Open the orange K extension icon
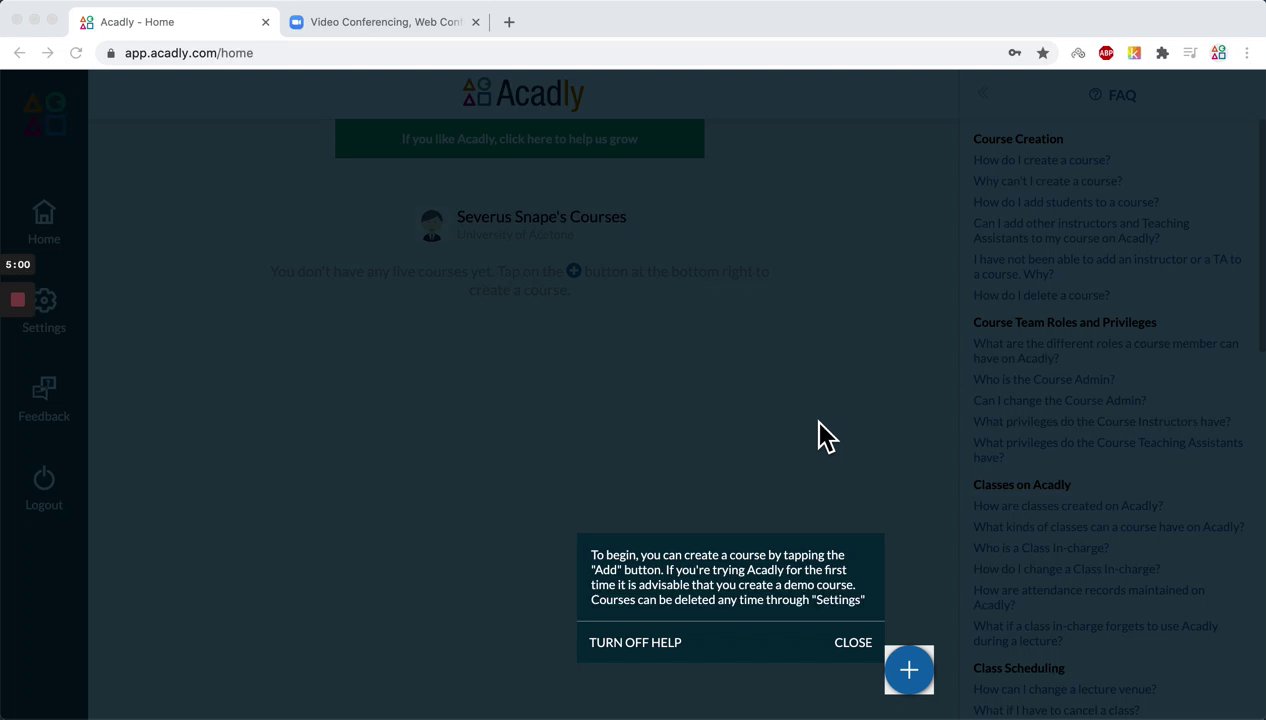The width and height of the screenshot is (1266, 720). [1134, 53]
